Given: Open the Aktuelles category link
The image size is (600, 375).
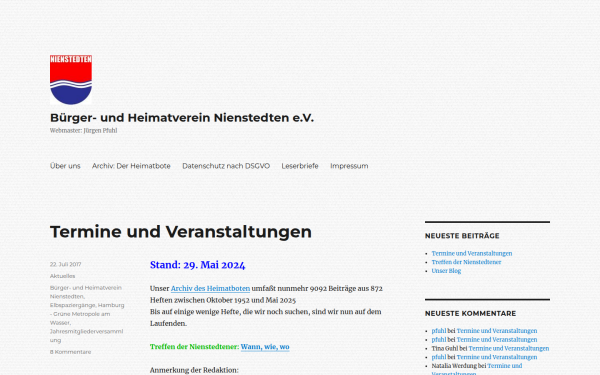Looking at the screenshot, I should 62,276.
